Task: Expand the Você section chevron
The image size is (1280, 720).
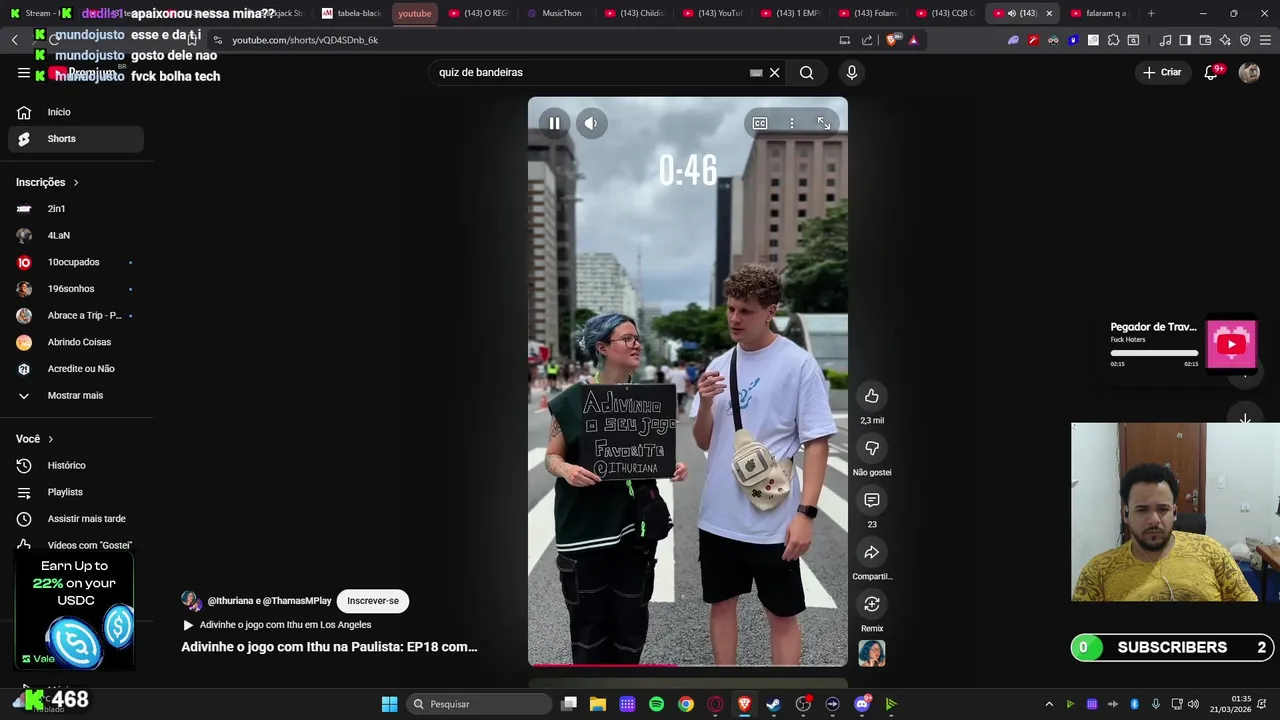Action: 50,439
